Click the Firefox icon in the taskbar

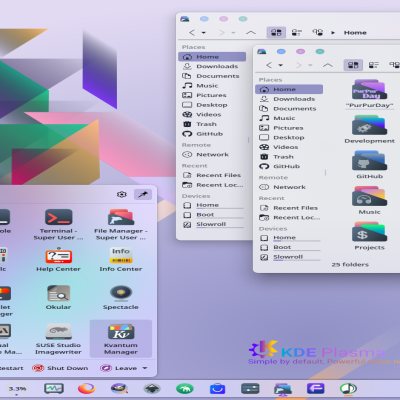(86, 388)
